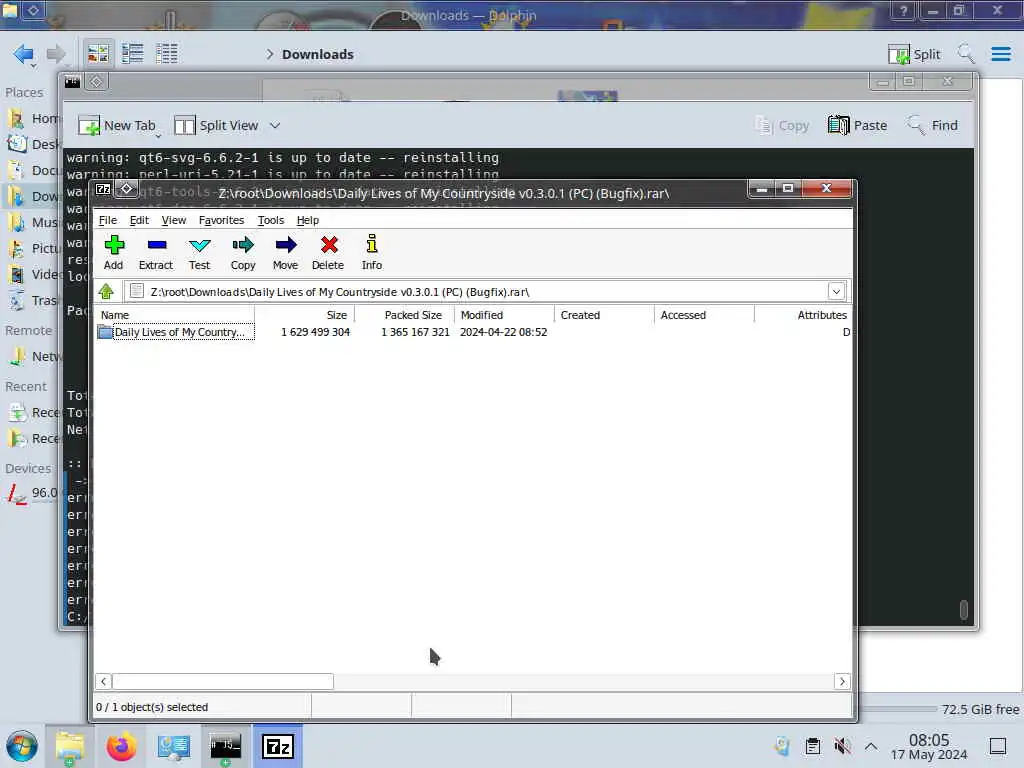The width and height of the screenshot is (1024, 768).
Task: Click the 7-Zip window system menu icon
Action: tap(103, 189)
